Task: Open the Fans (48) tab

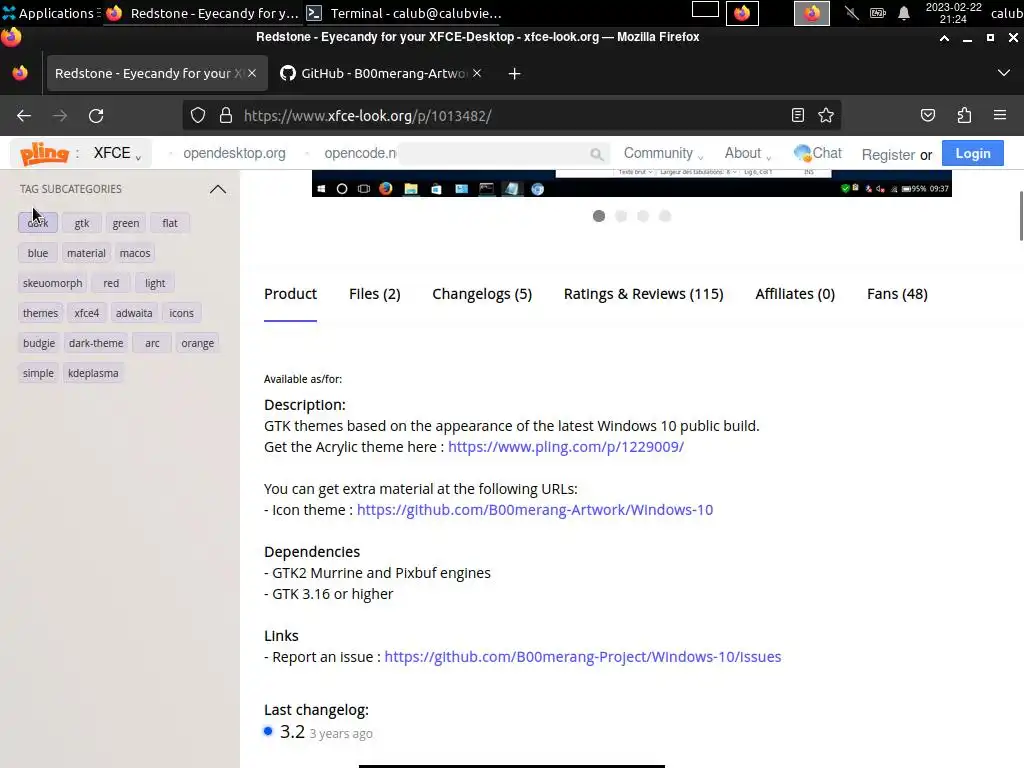Action: [897, 295]
